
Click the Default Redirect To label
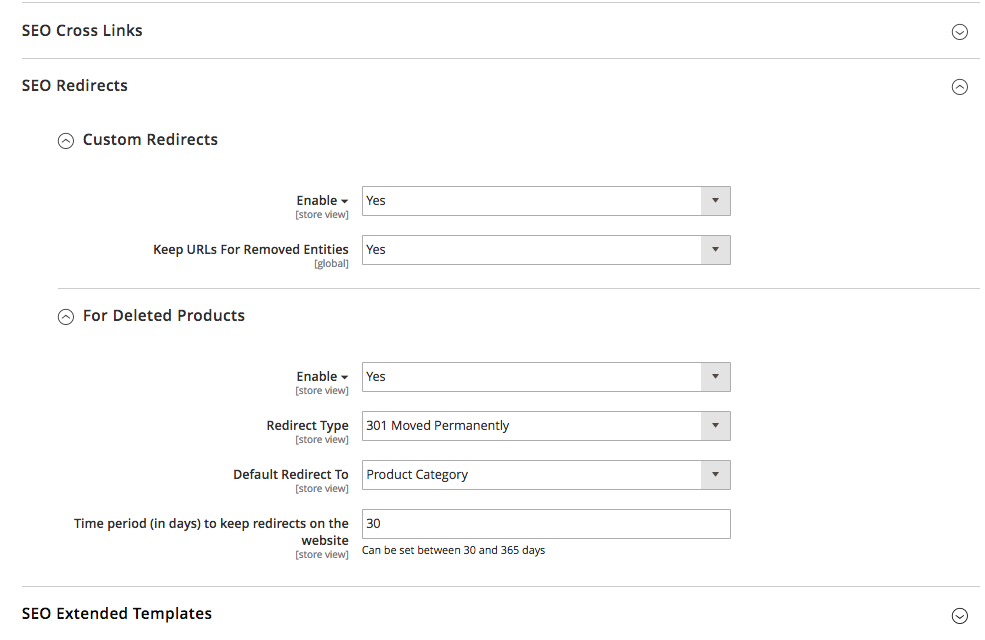pyautogui.click(x=291, y=474)
